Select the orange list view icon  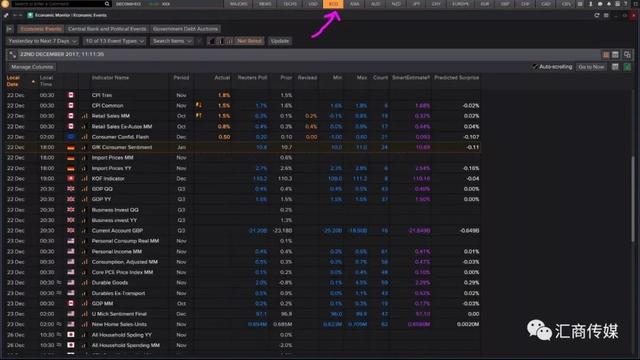coord(606,55)
